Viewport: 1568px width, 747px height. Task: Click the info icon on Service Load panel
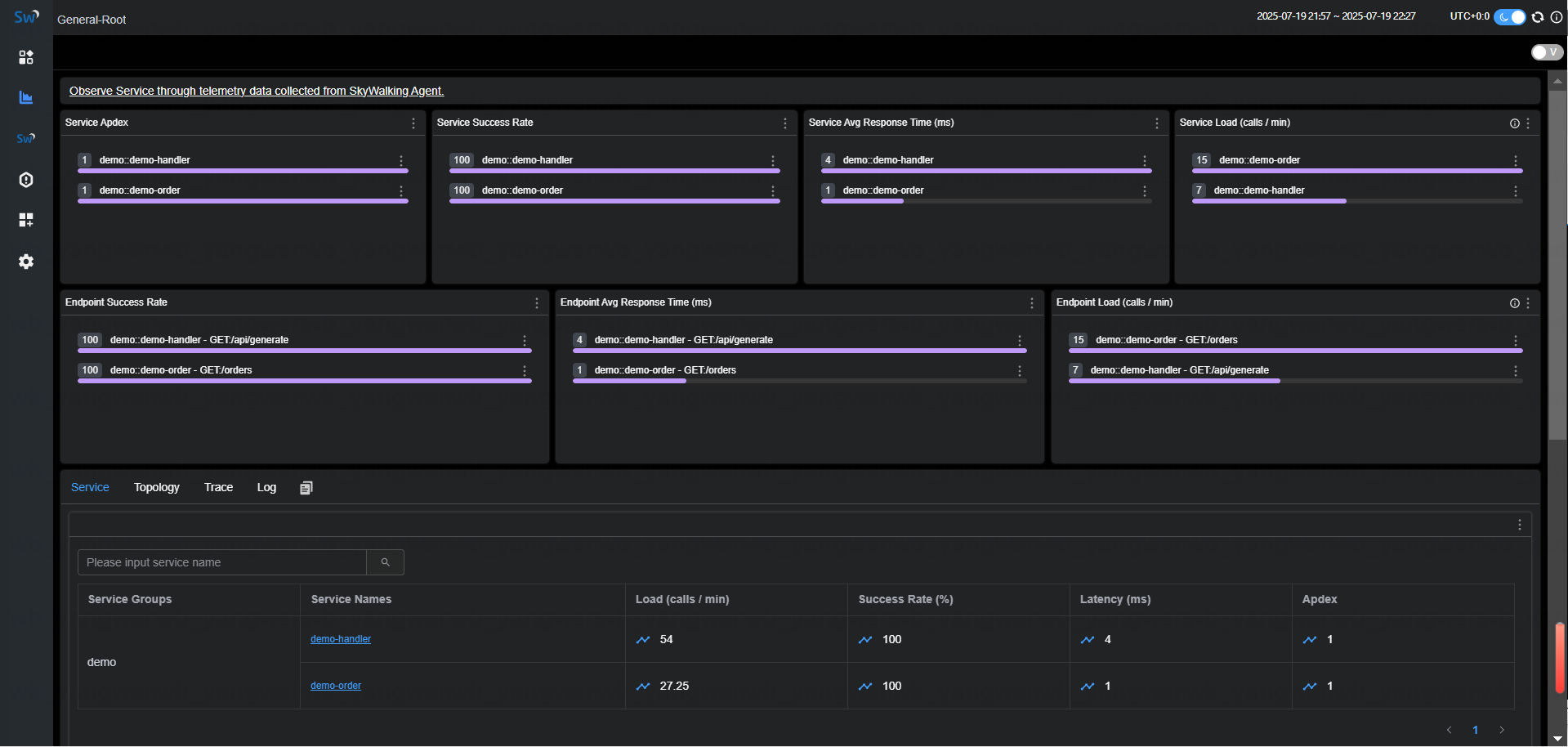click(1514, 123)
